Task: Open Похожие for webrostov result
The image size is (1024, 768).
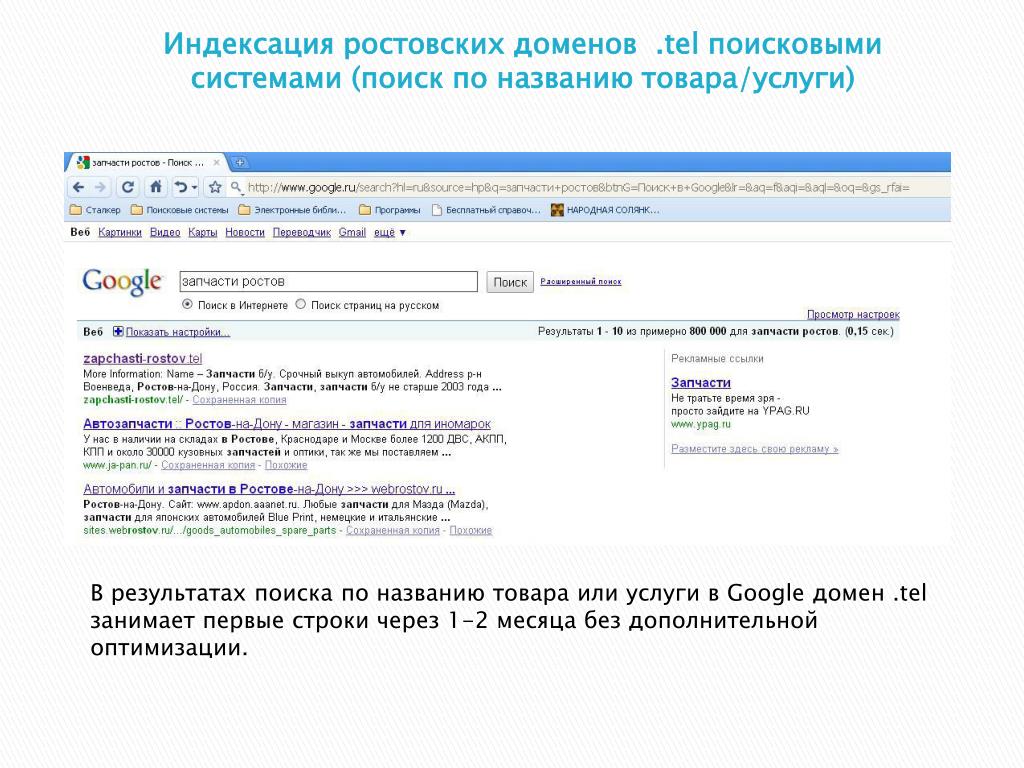Action: coord(470,530)
